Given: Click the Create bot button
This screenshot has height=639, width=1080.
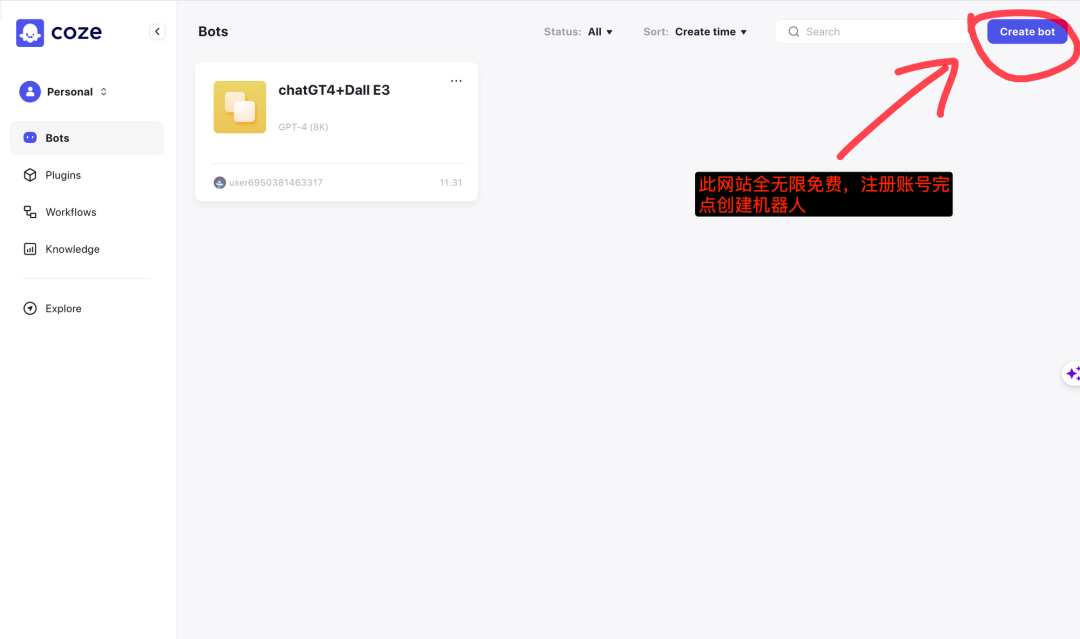Looking at the screenshot, I should (1027, 32).
